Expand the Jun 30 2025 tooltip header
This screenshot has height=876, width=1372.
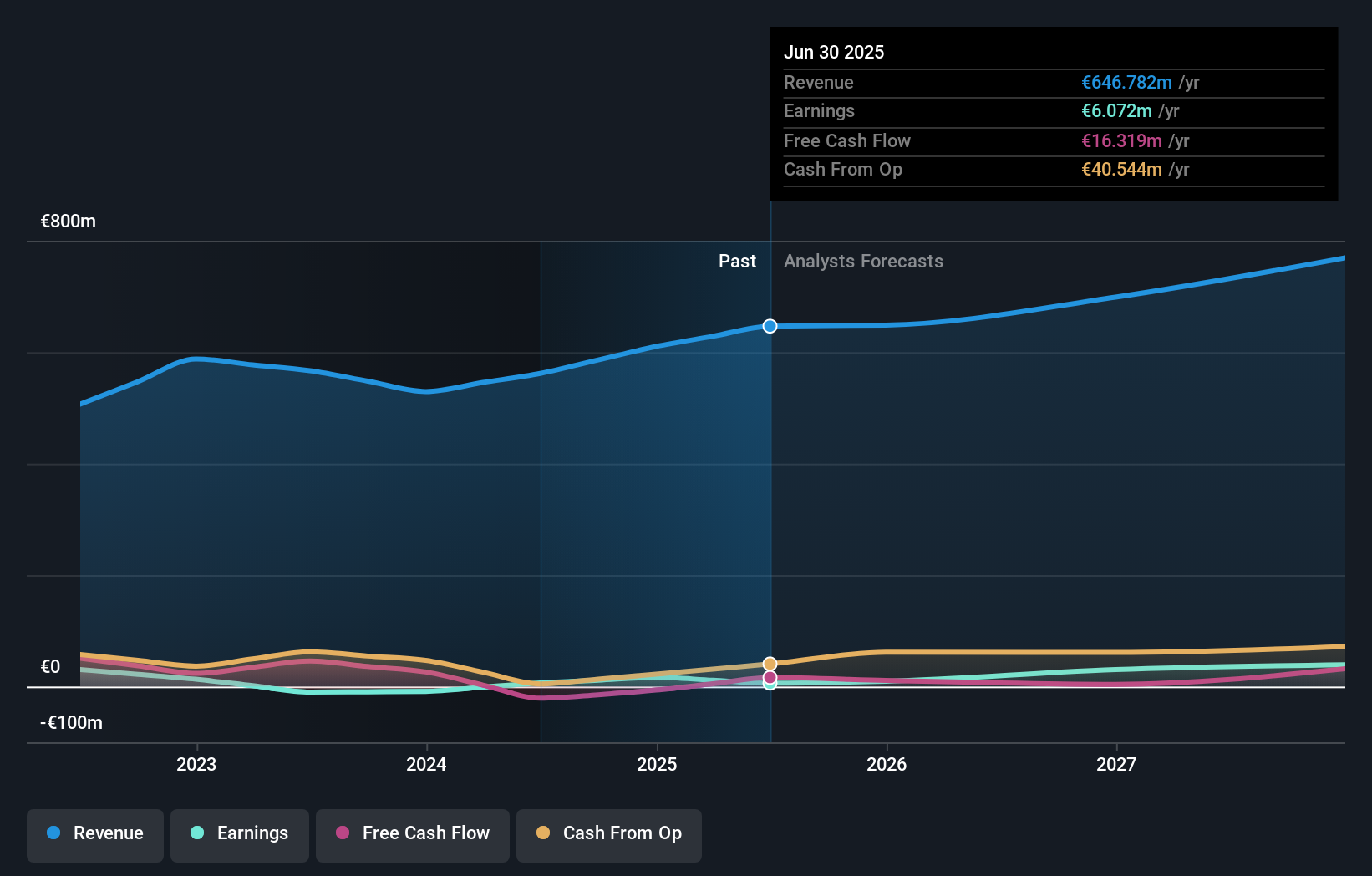834,52
